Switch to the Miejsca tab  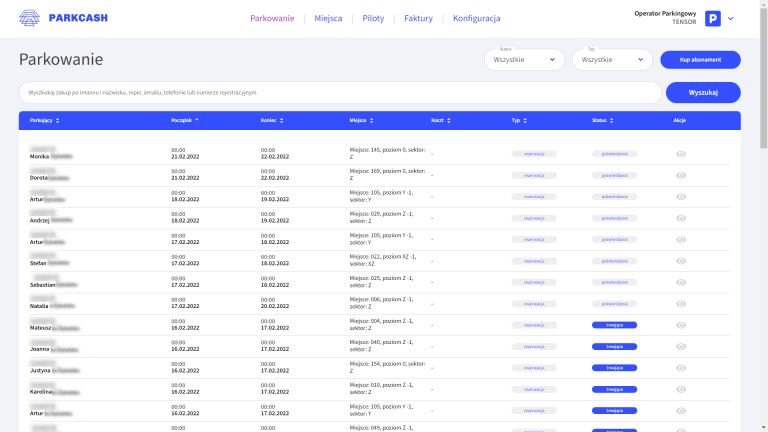(x=328, y=18)
